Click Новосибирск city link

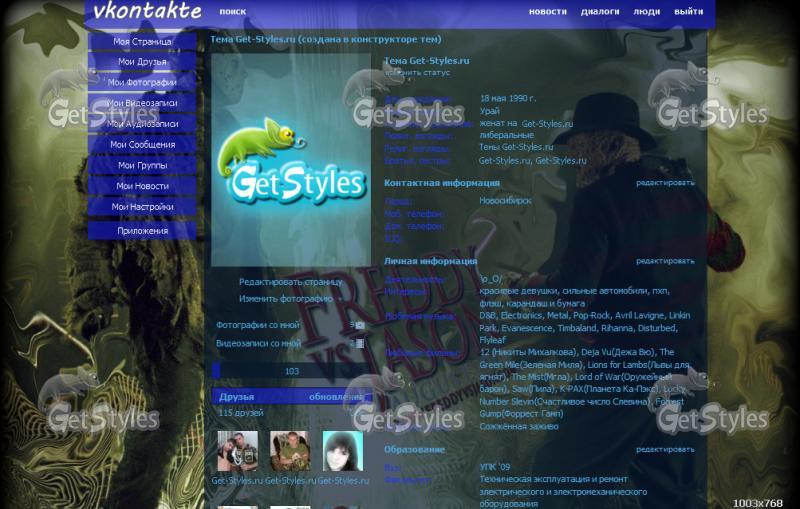tap(505, 200)
